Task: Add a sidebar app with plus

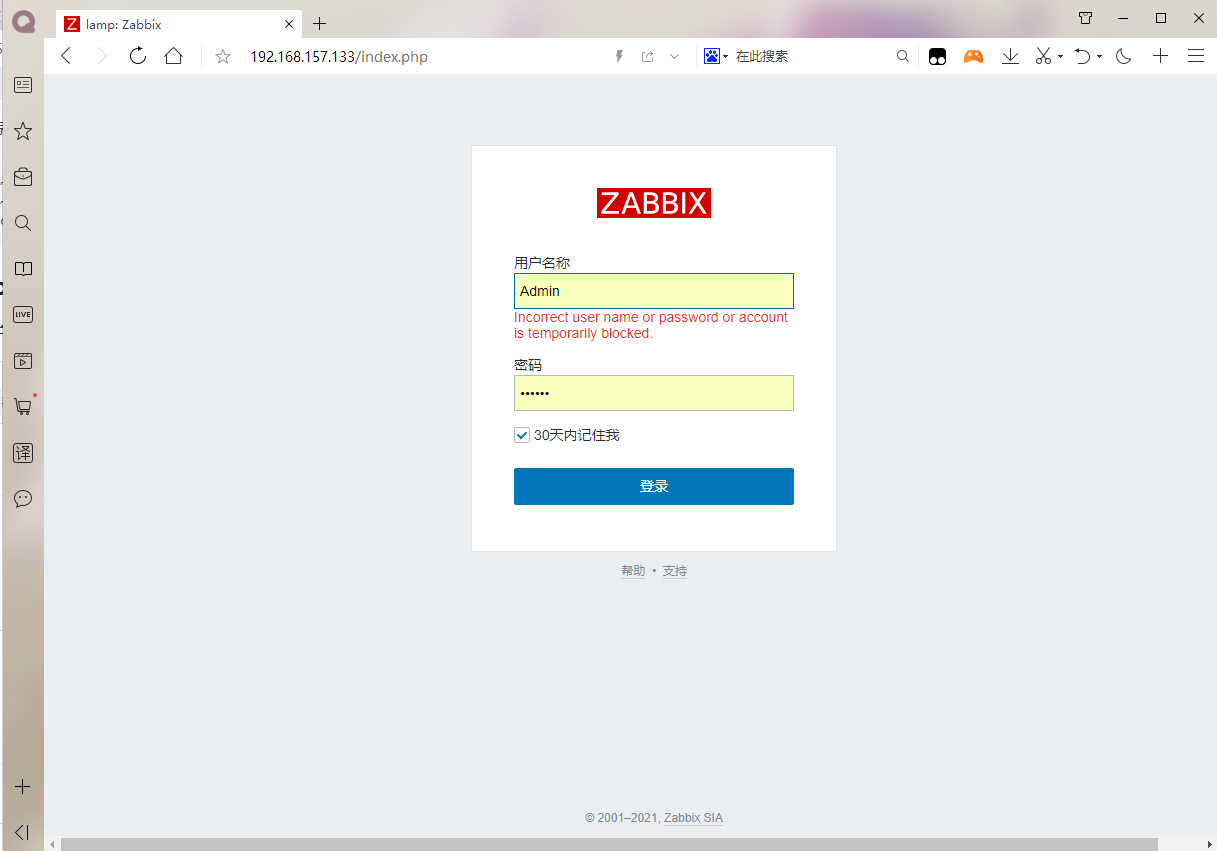Action: click(23, 787)
